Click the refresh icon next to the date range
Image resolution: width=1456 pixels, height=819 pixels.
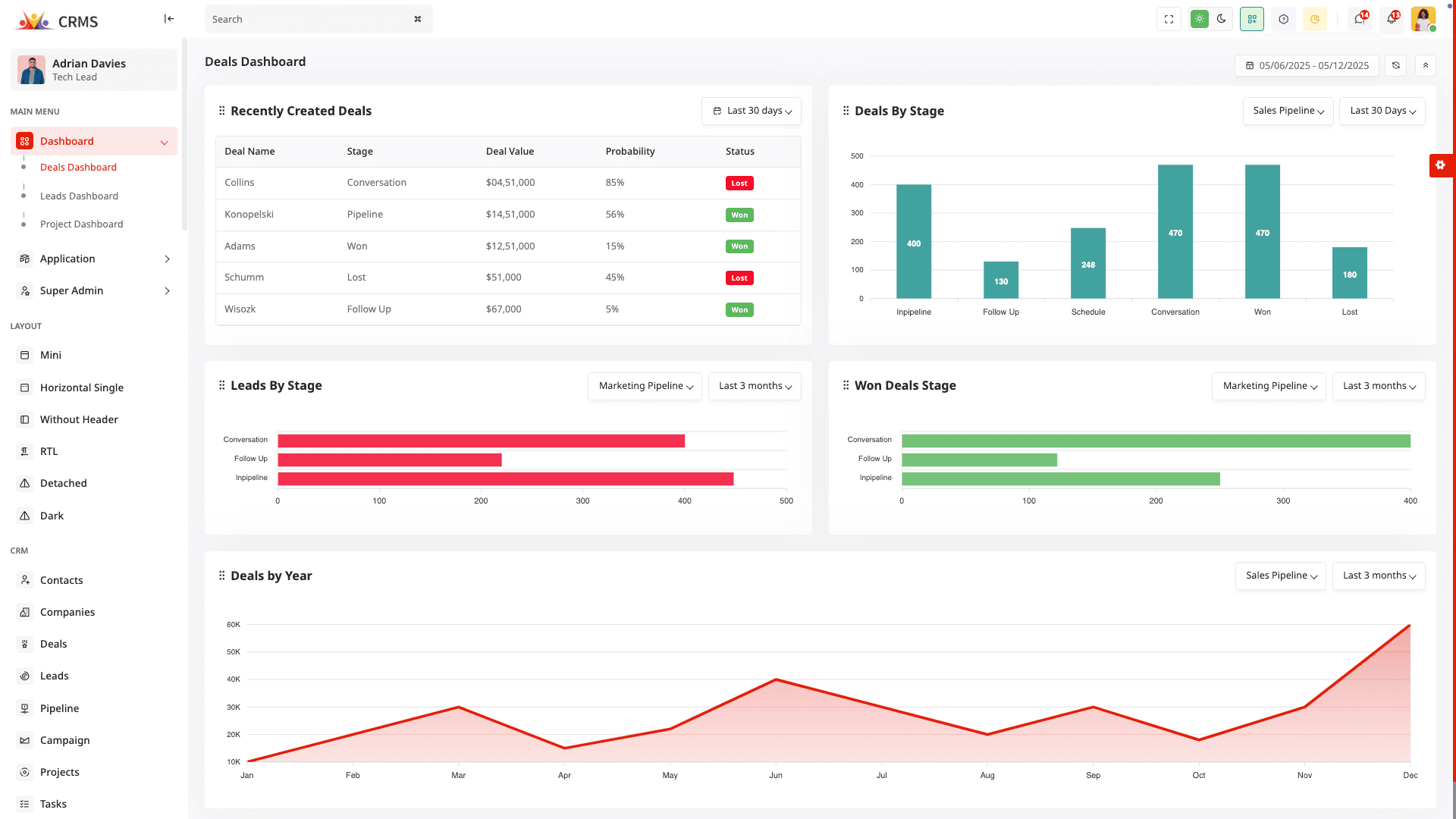click(x=1395, y=66)
